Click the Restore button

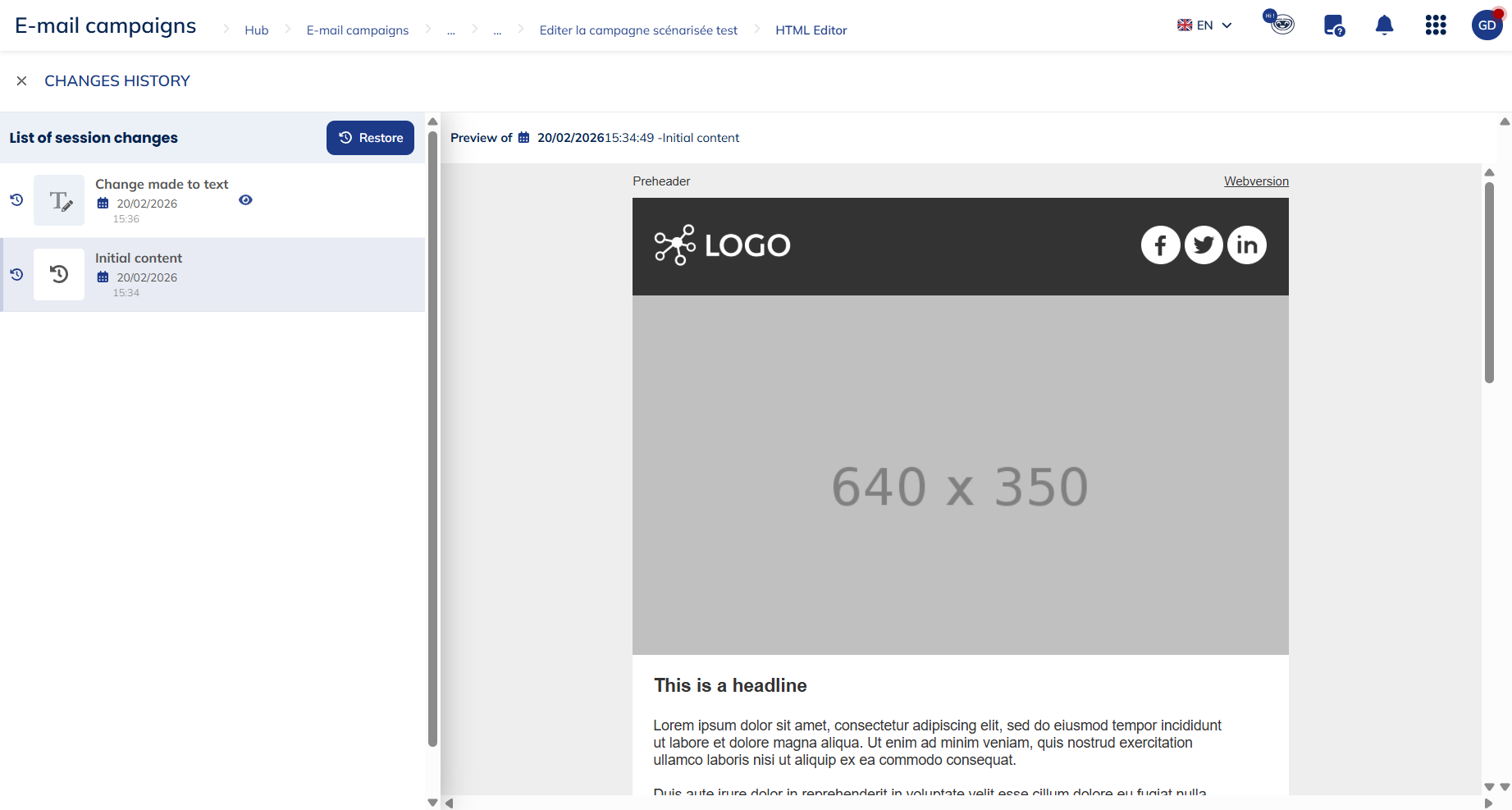(370, 138)
